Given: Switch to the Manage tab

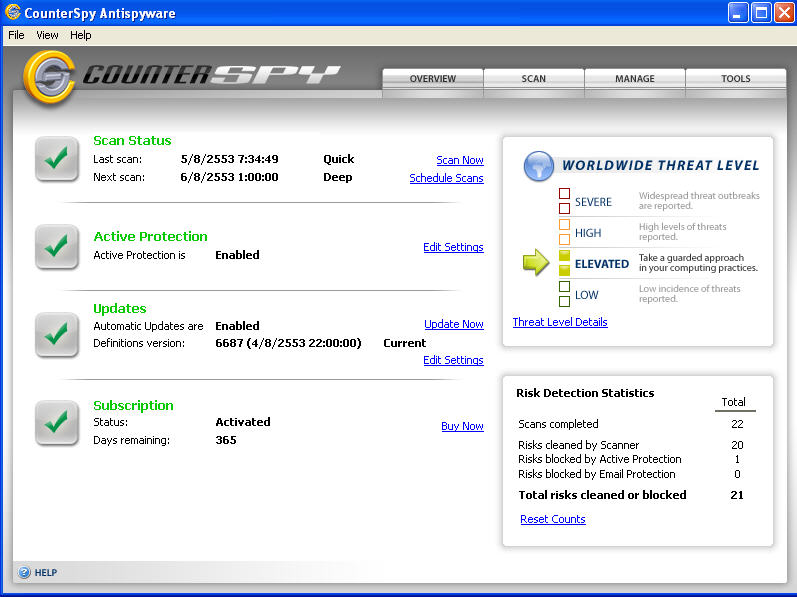Looking at the screenshot, I should [635, 79].
